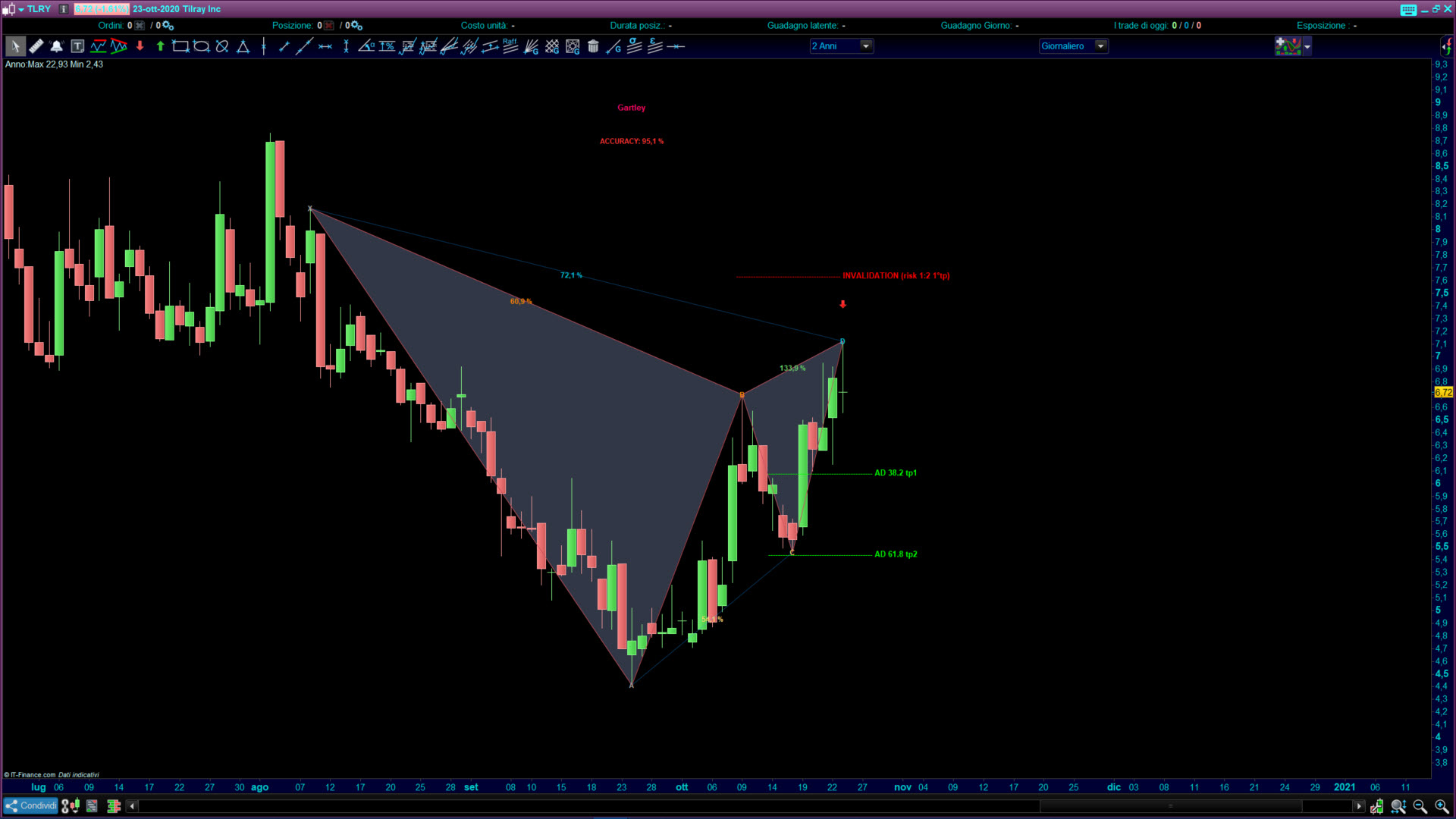Viewport: 1456px width, 819px height.
Task: Place a green up arrow marker
Action: click(160, 46)
